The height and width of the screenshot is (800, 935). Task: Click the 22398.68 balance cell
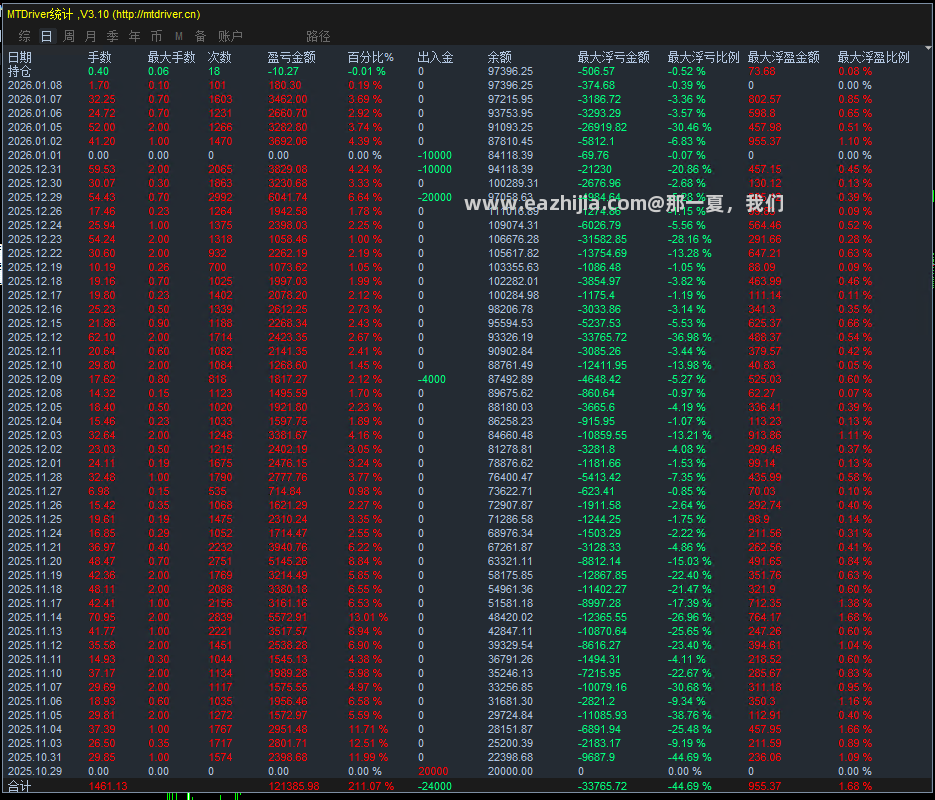(x=510, y=757)
